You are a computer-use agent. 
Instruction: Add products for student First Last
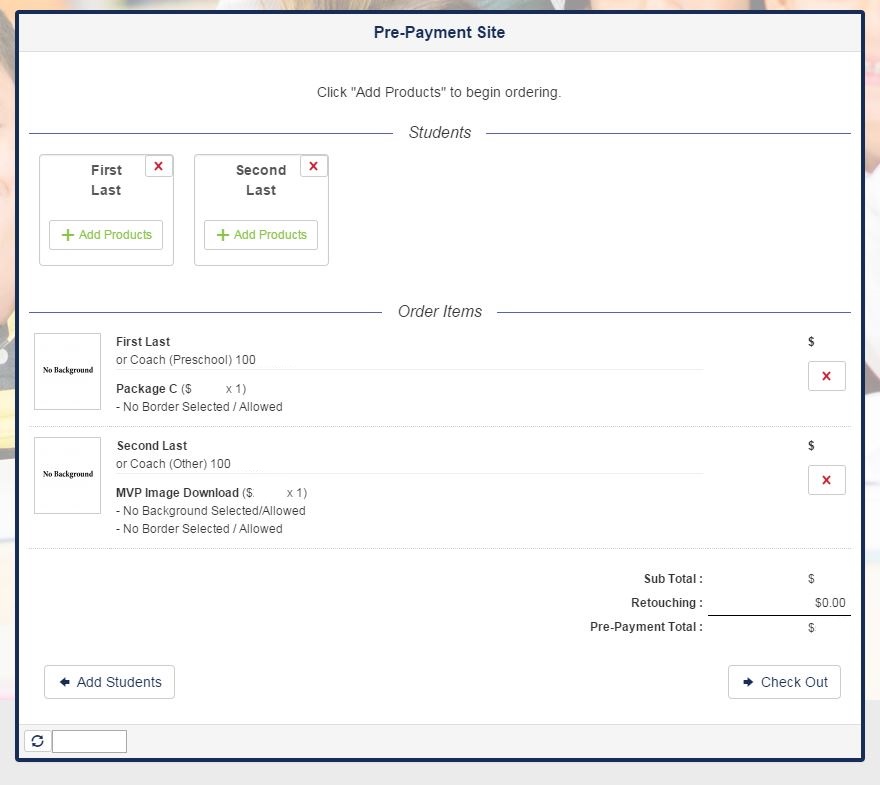tap(106, 235)
